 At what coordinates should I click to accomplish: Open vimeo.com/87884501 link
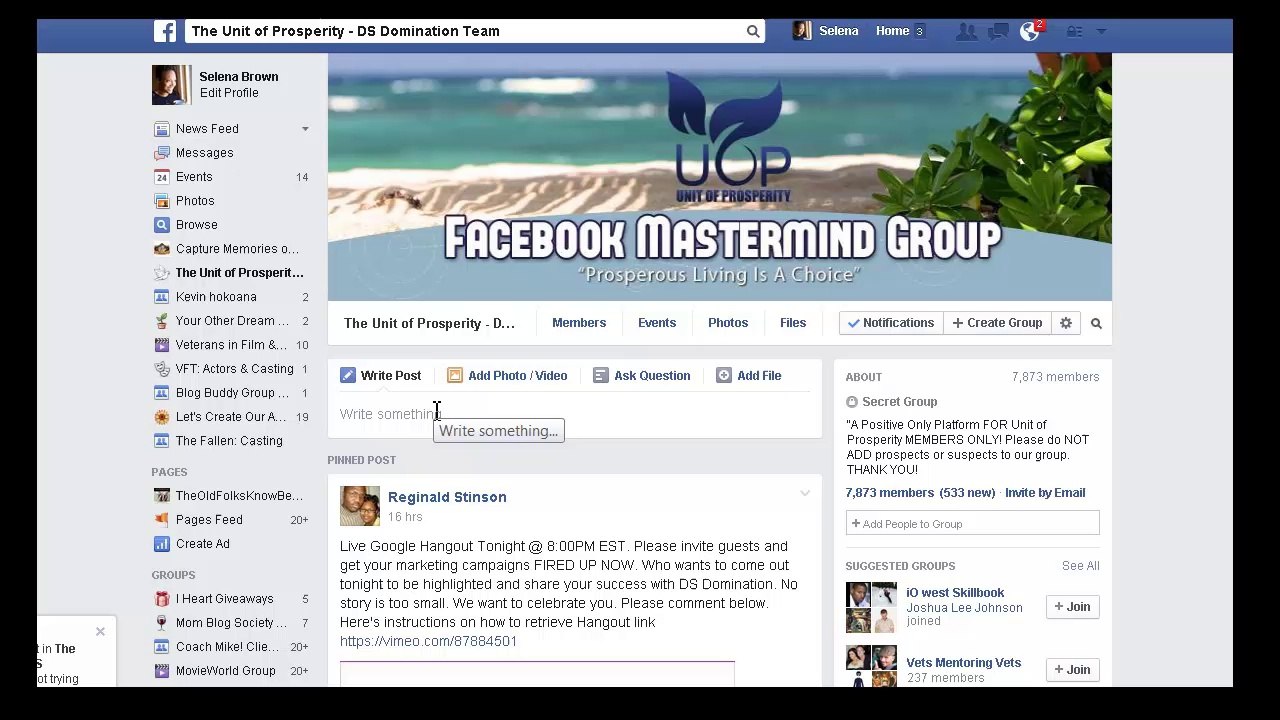[428, 641]
